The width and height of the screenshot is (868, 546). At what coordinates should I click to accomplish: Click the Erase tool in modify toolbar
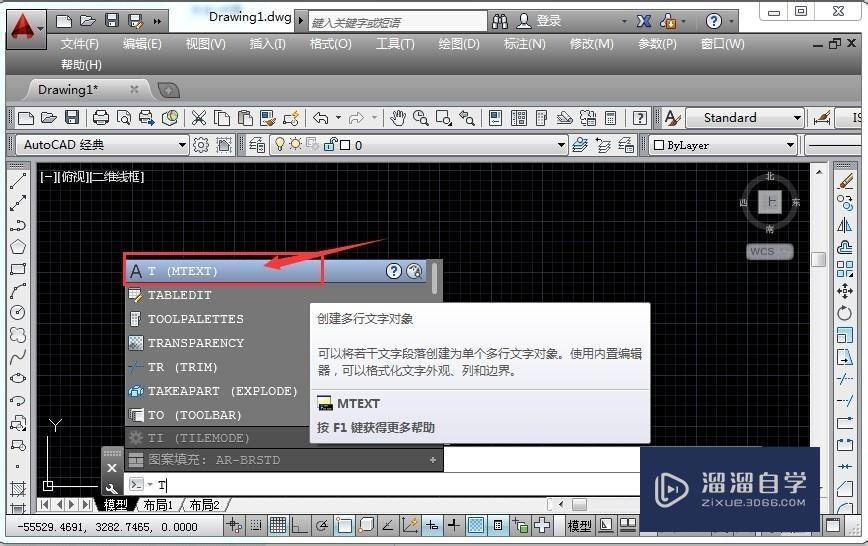[845, 181]
